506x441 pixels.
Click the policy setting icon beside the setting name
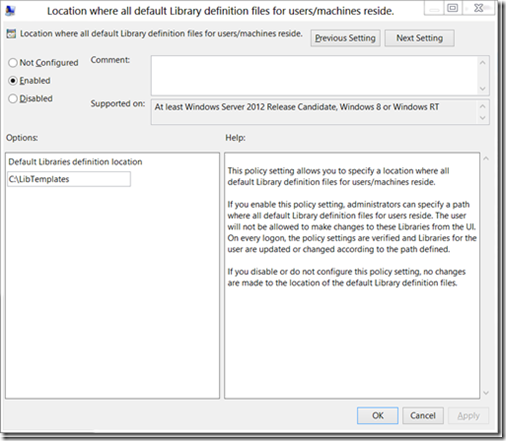click(x=11, y=34)
